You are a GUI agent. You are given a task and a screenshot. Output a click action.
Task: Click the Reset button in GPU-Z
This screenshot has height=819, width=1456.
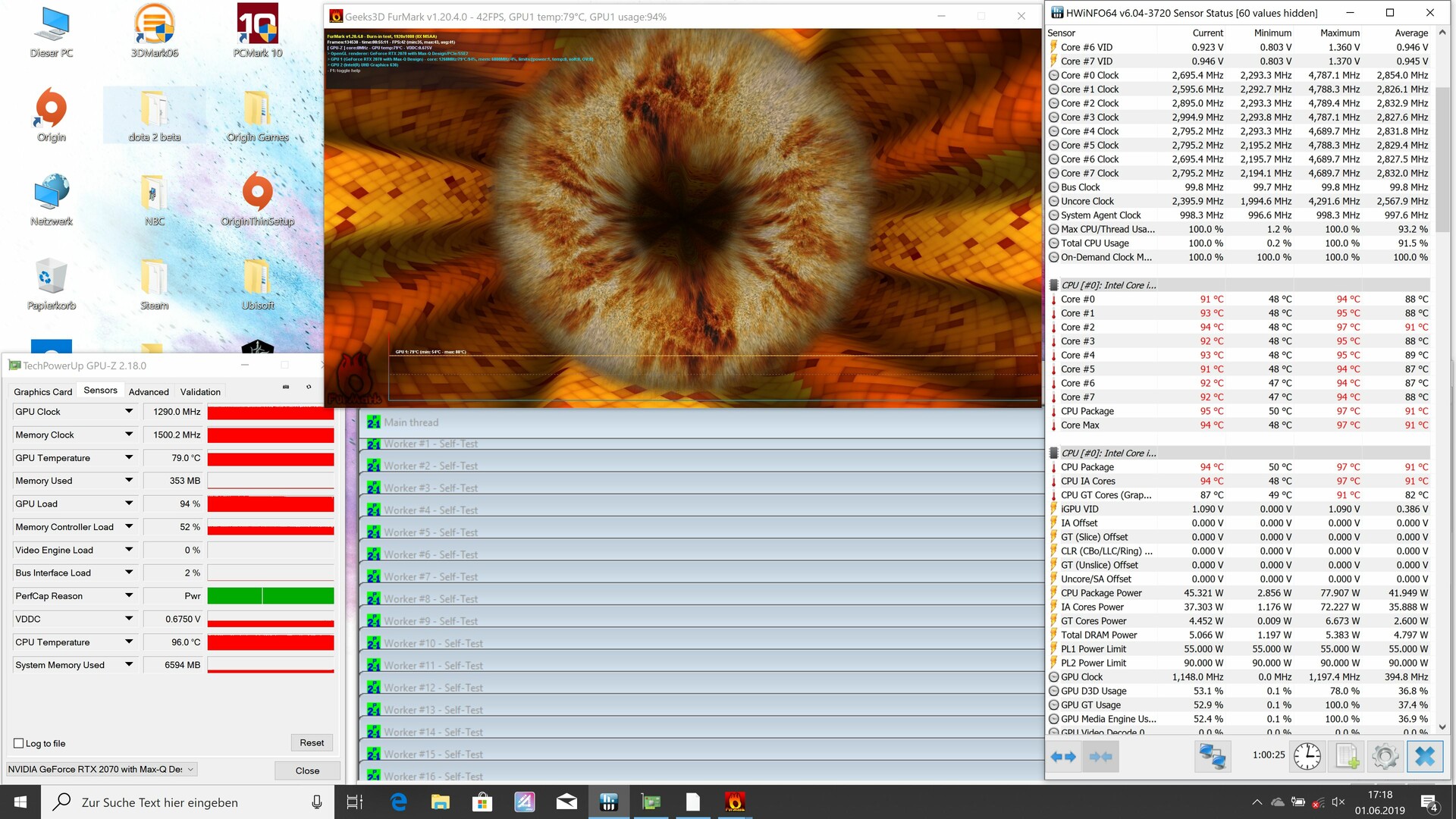click(x=311, y=742)
